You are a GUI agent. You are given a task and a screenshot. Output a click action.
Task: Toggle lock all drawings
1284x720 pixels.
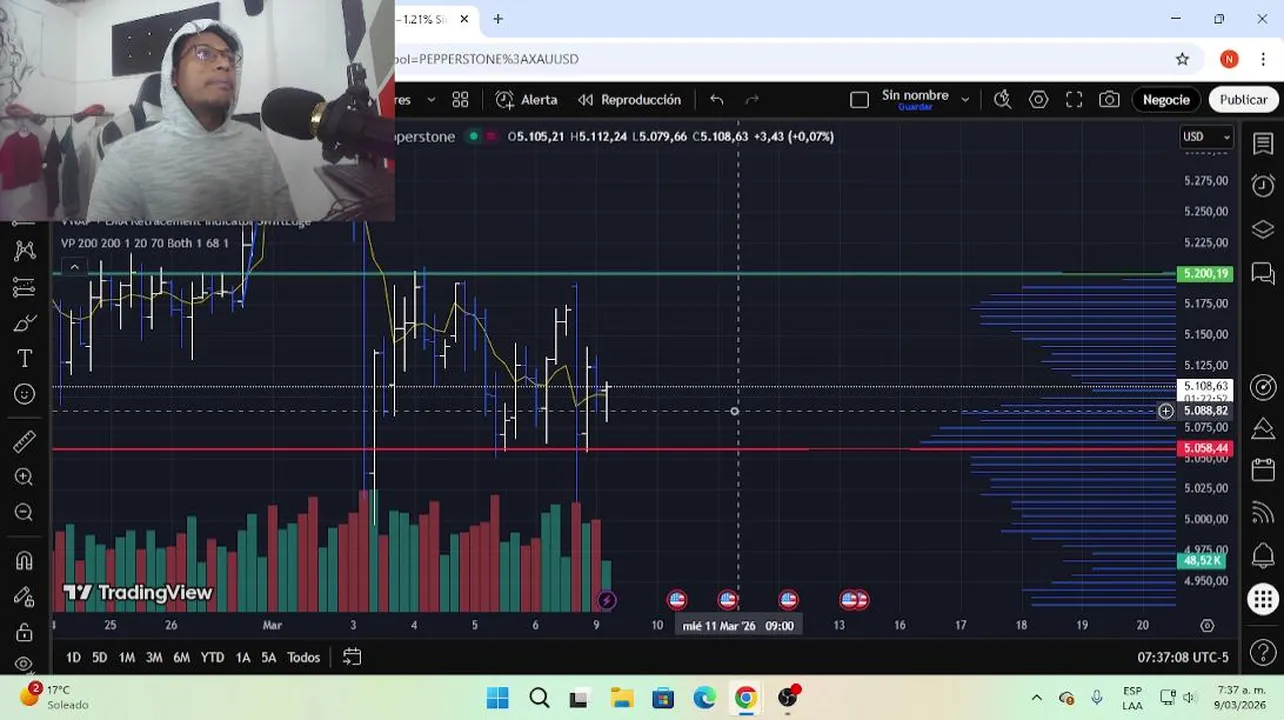[x=25, y=632]
